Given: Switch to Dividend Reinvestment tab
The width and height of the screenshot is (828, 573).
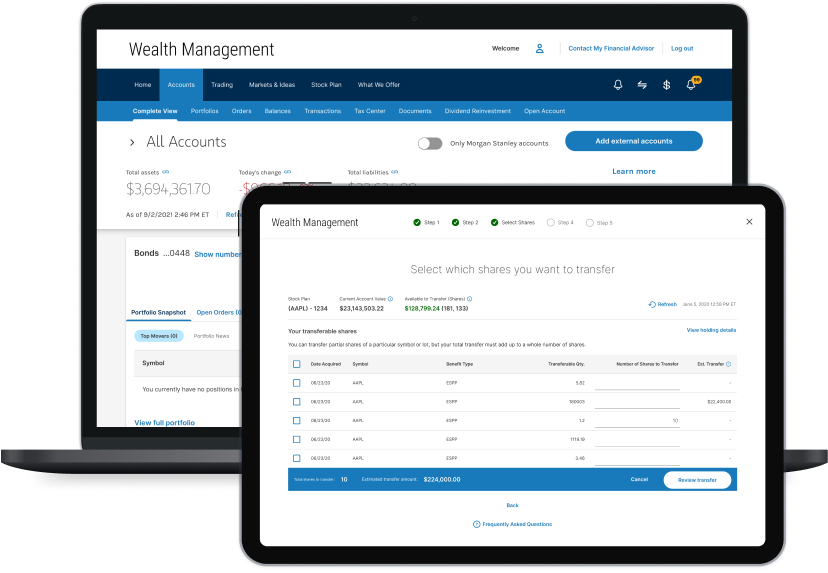Looking at the screenshot, I should point(477,111).
